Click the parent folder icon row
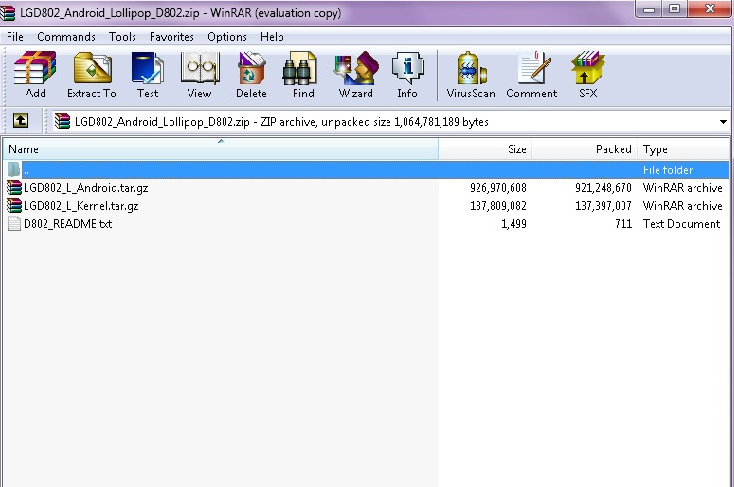This screenshot has width=734, height=487. (x=366, y=170)
